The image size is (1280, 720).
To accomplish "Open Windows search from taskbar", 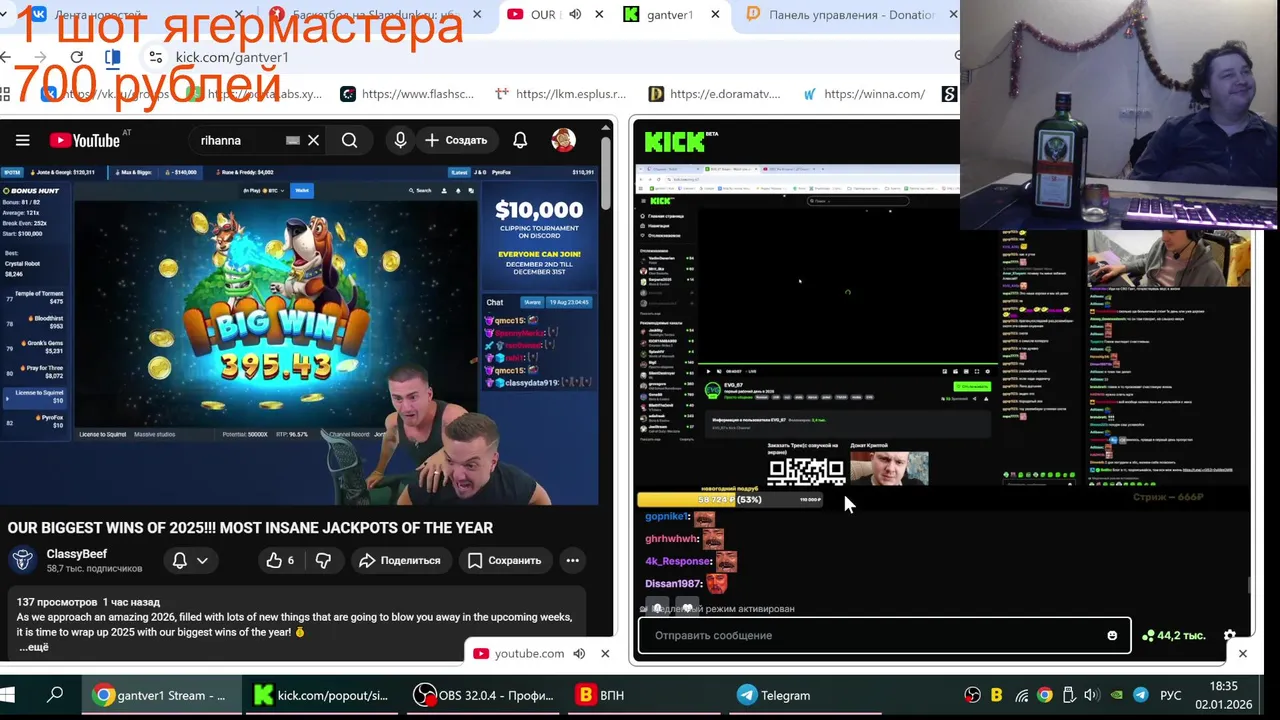I will tap(55, 695).
